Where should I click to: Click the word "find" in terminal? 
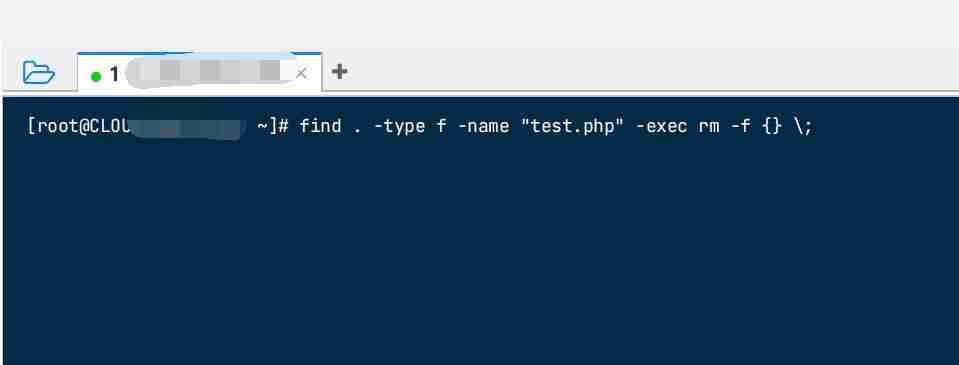pos(320,127)
